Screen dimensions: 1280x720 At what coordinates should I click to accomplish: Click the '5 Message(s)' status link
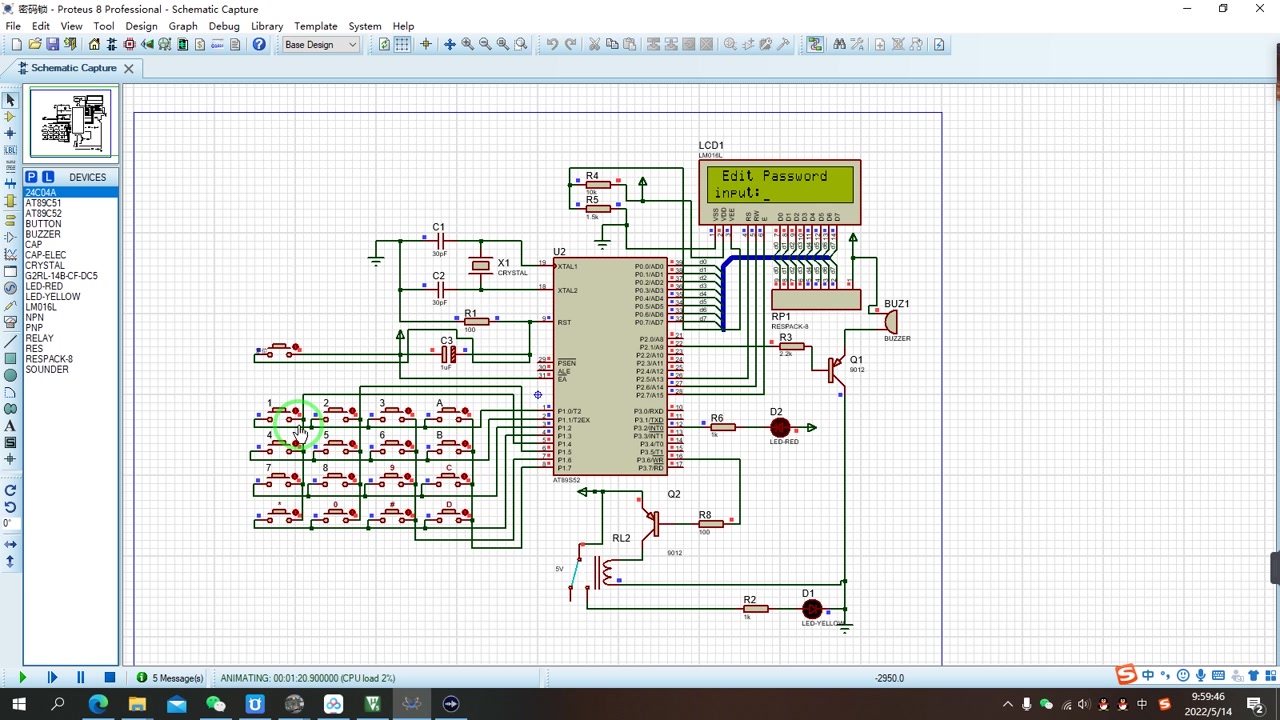(x=177, y=678)
